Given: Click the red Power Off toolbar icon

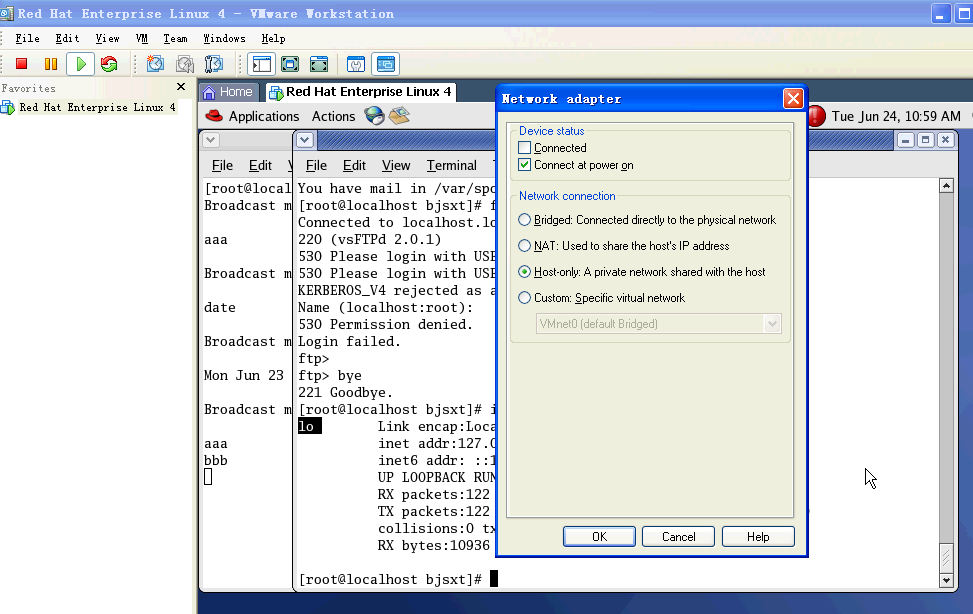Looking at the screenshot, I should coord(21,64).
